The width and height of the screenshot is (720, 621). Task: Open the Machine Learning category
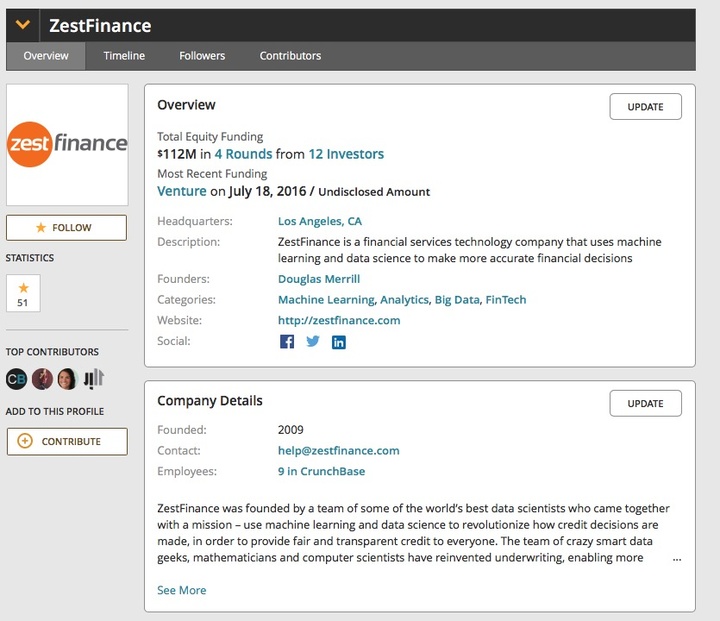[326, 299]
